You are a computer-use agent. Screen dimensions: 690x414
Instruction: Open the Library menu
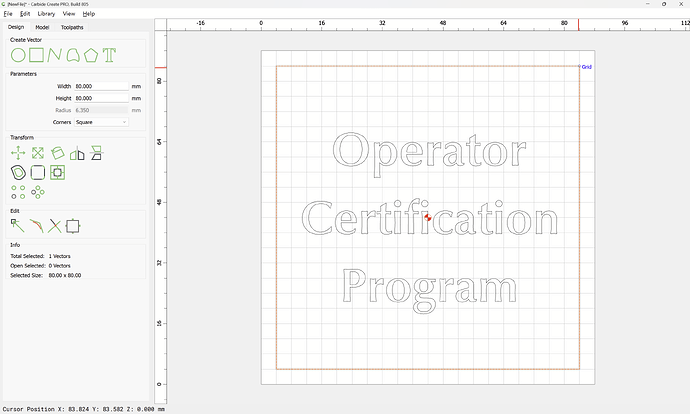pyautogui.click(x=46, y=14)
